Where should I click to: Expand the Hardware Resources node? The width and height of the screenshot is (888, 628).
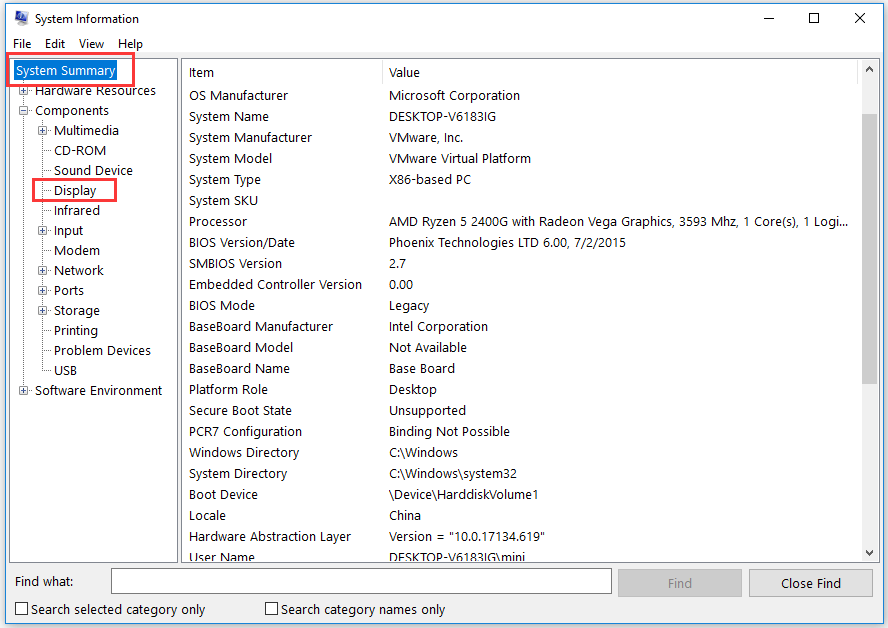[x=24, y=91]
